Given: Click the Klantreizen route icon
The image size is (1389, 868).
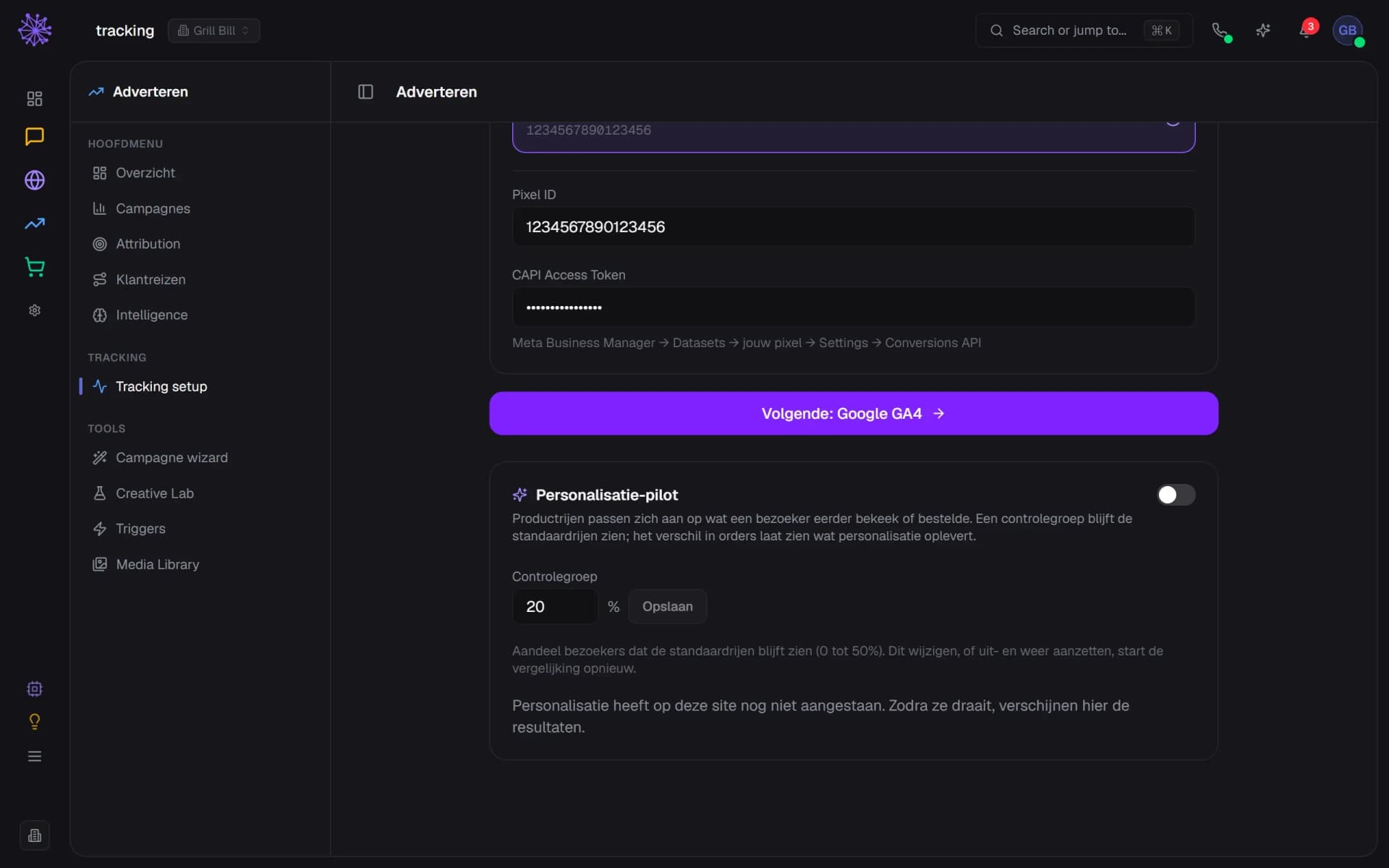Looking at the screenshot, I should [100, 279].
